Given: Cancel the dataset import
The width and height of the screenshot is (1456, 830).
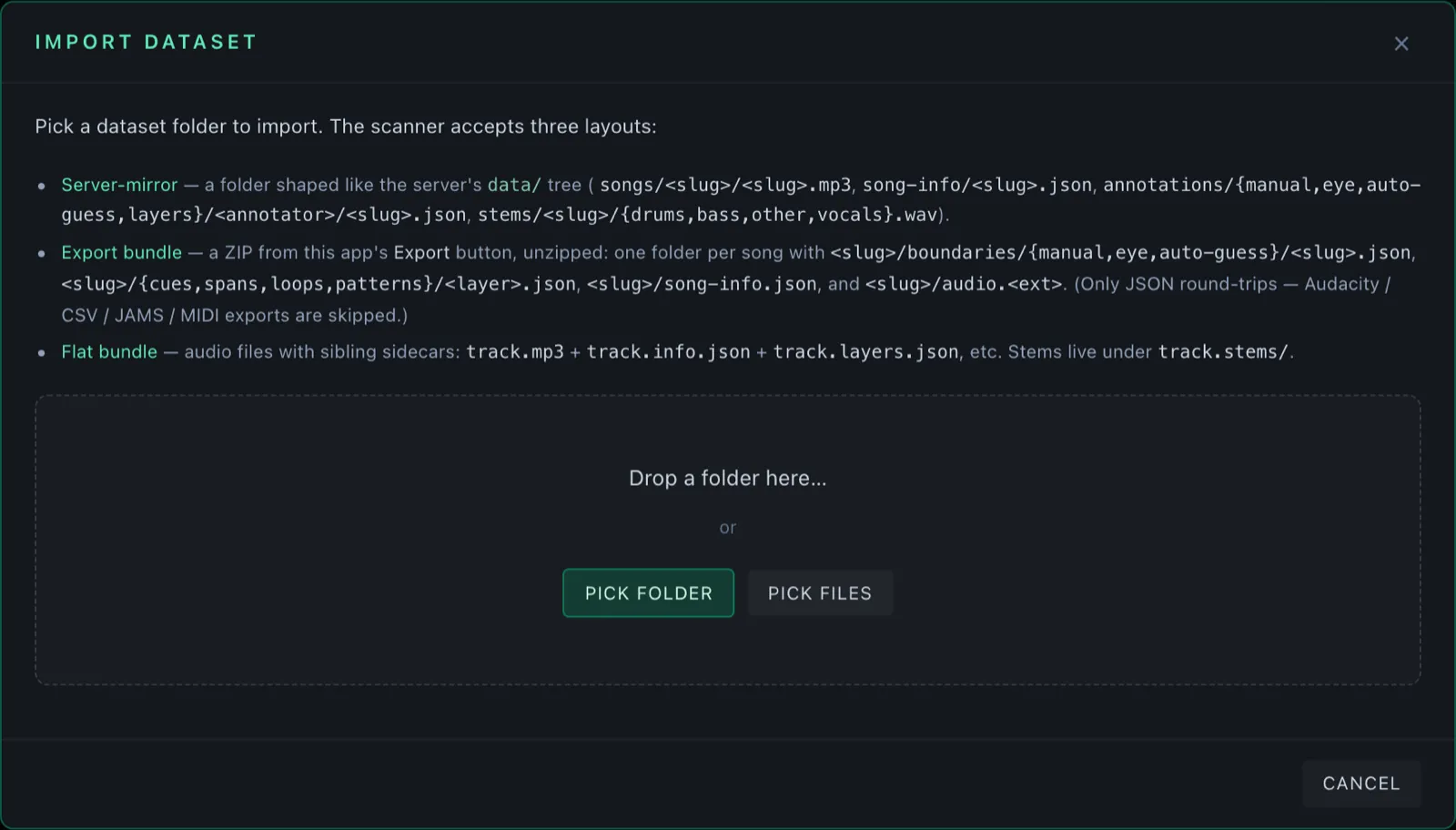Looking at the screenshot, I should click(x=1361, y=784).
